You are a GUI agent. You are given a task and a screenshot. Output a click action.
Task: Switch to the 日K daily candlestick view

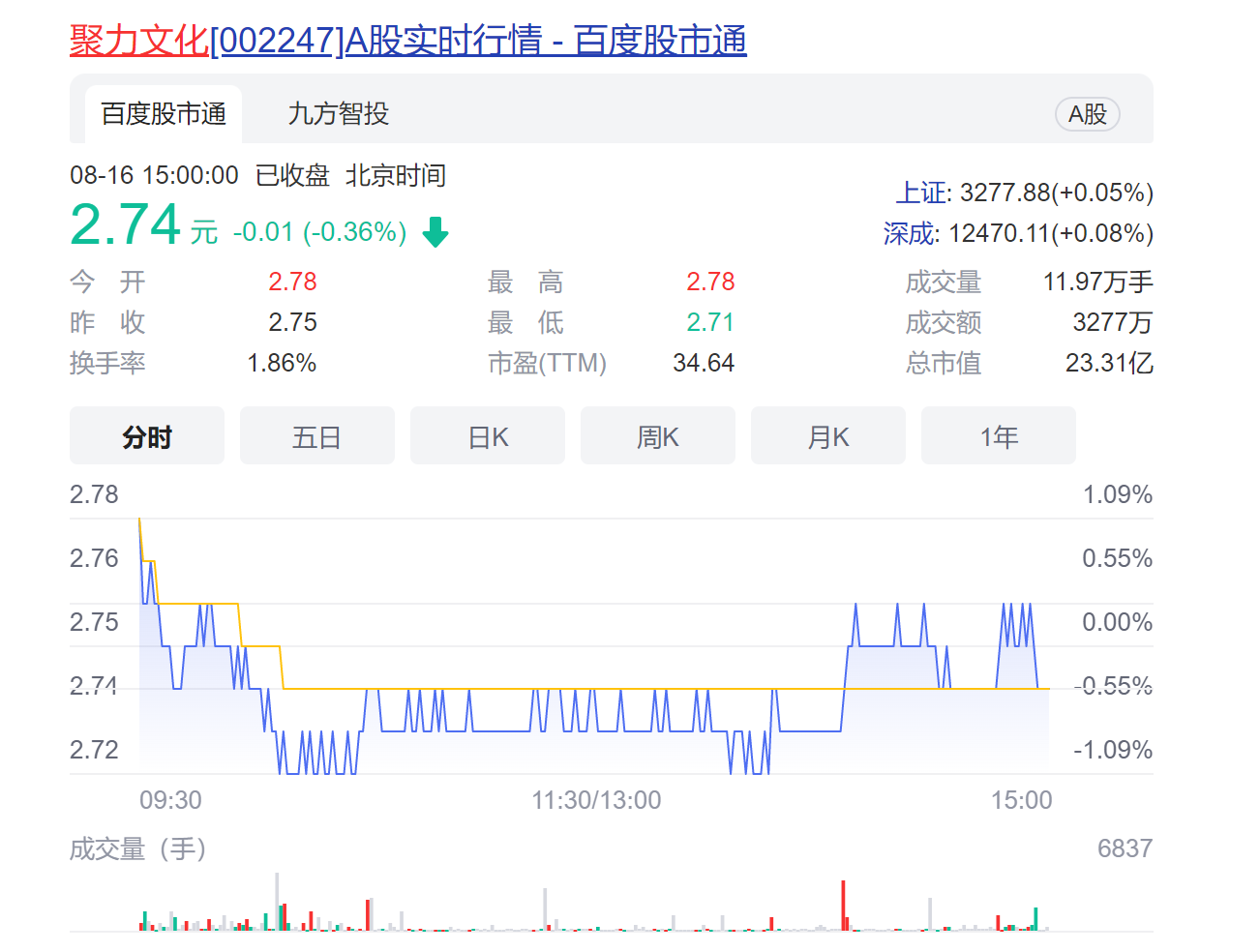(487, 435)
